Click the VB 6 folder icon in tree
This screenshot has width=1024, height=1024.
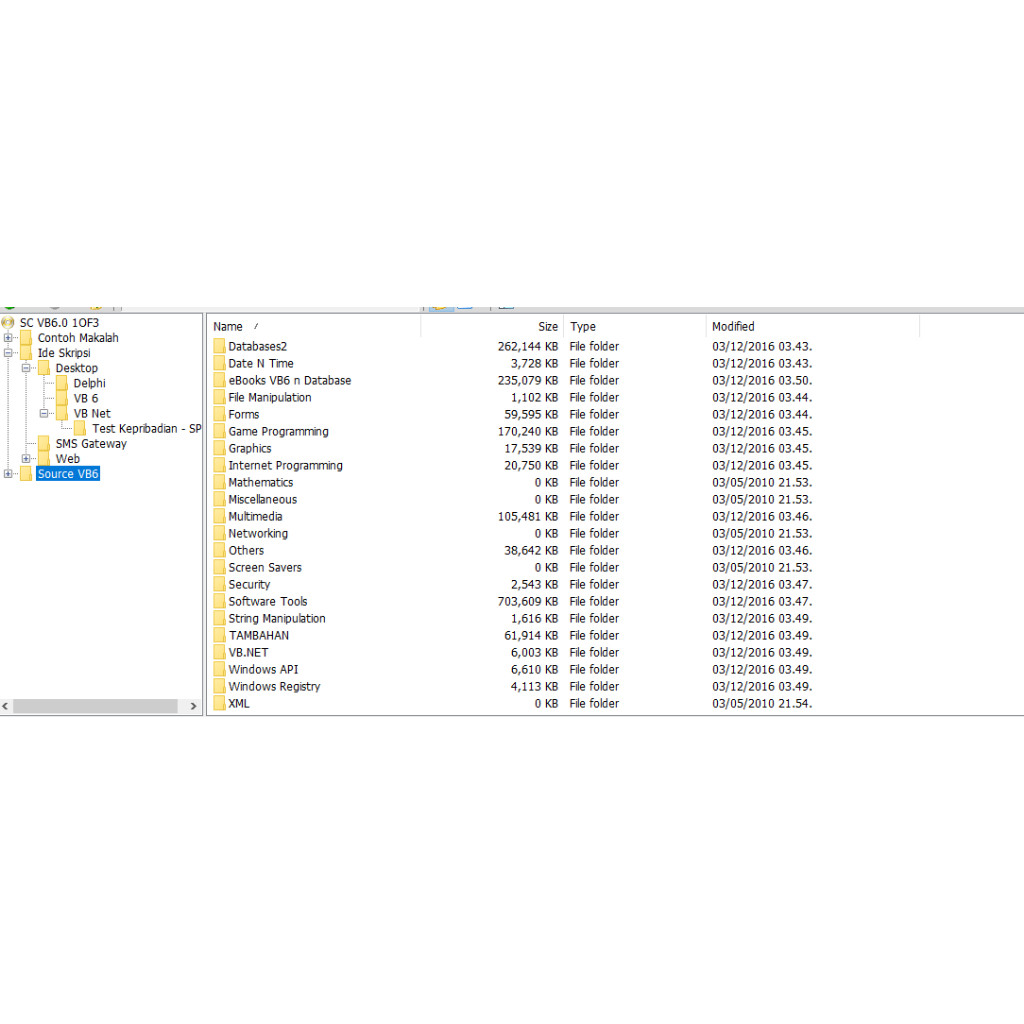(x=62, y=398)
